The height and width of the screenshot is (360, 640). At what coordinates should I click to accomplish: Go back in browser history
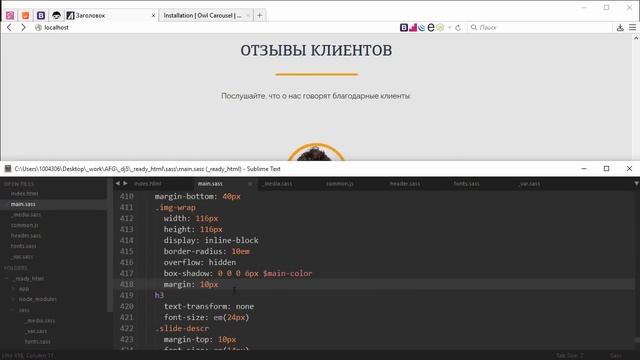click(9, 27)
